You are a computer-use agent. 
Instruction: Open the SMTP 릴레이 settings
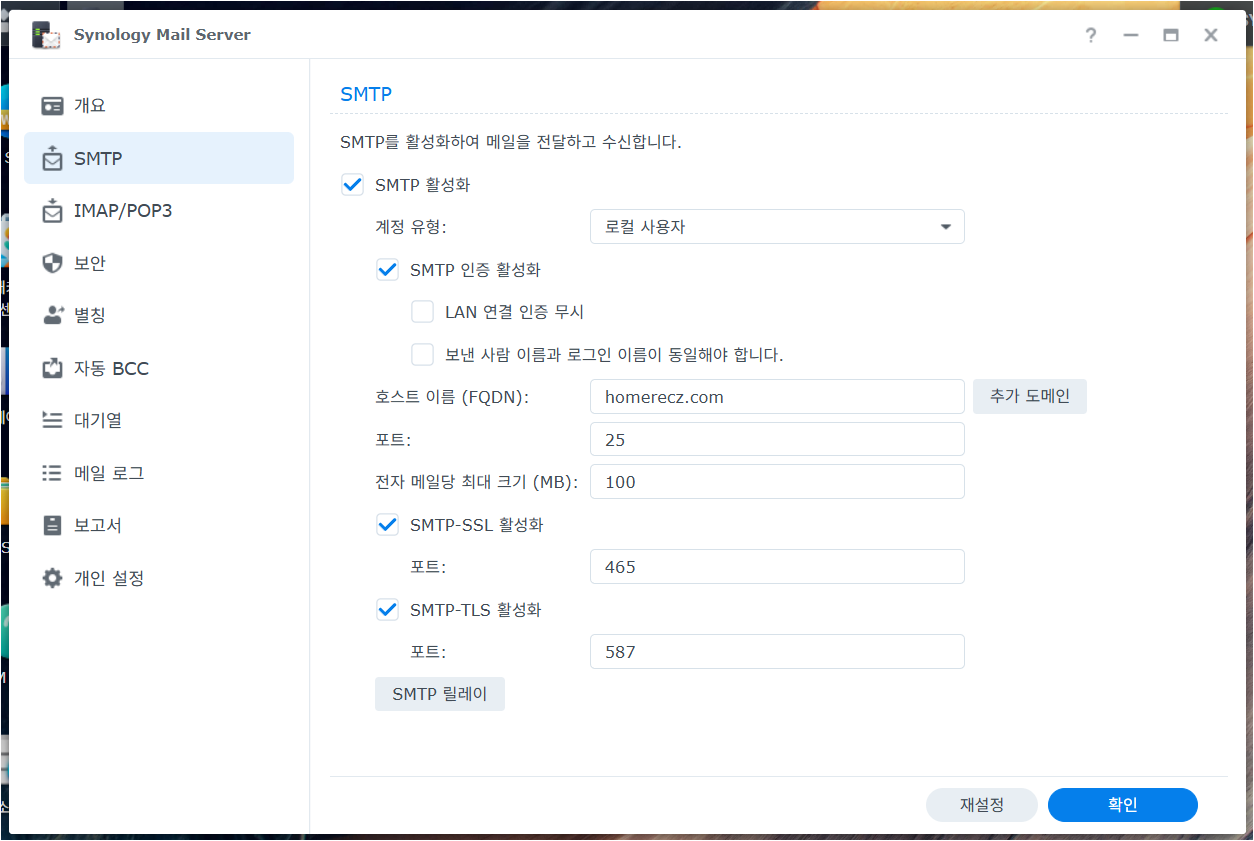(x=439, y=693)
